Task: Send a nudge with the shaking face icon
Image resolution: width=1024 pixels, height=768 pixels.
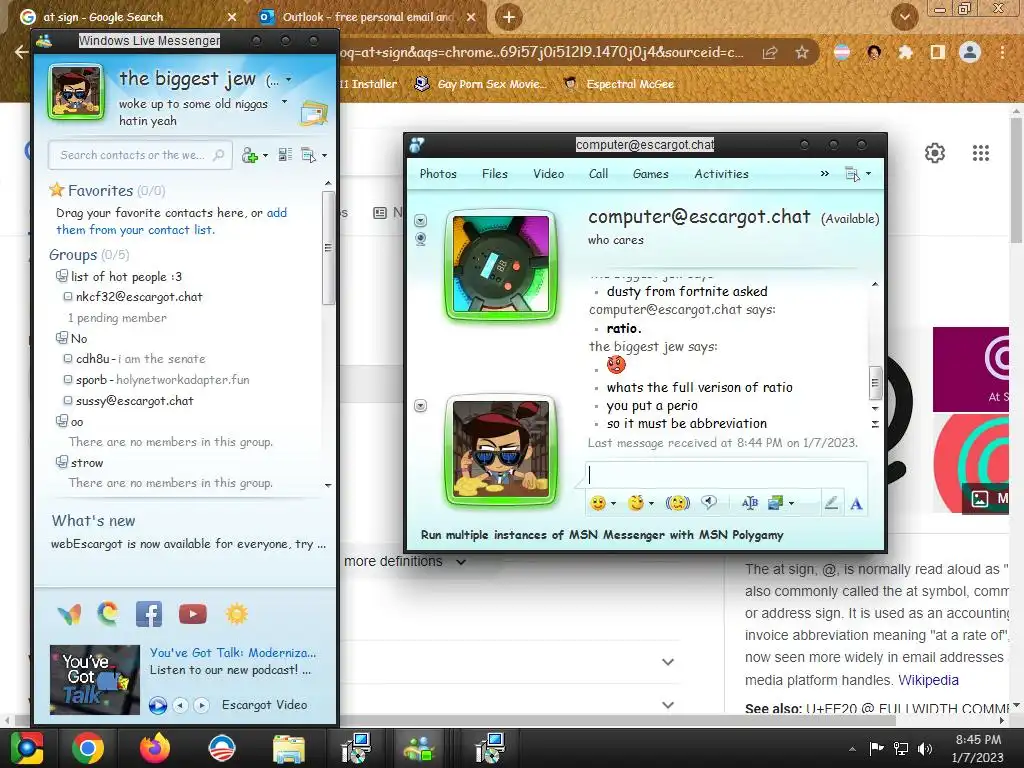Action: (x=677, y=503)
